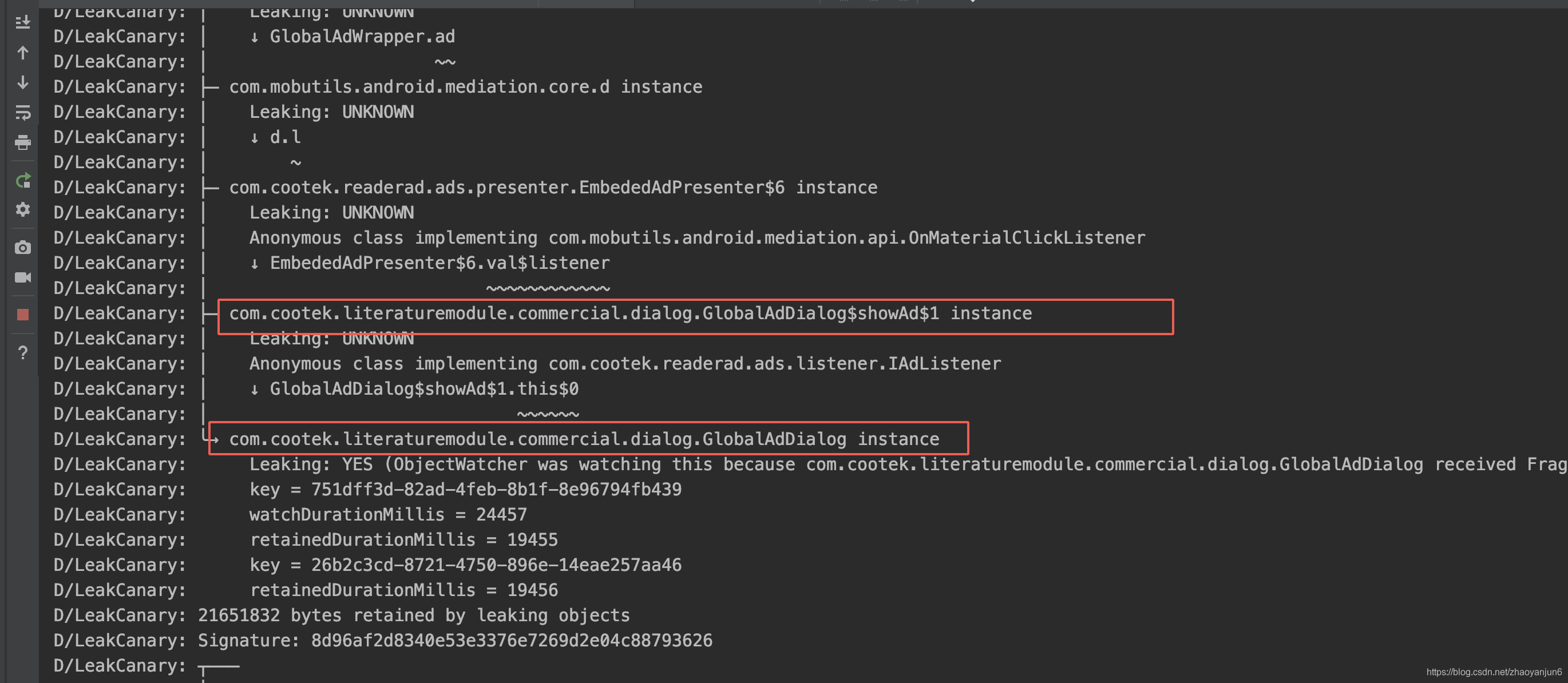This screenshot has width=1568, height=683.
Task: Click the key = 751dff3d-82ad-4feb line
Action: pos(466,490)
